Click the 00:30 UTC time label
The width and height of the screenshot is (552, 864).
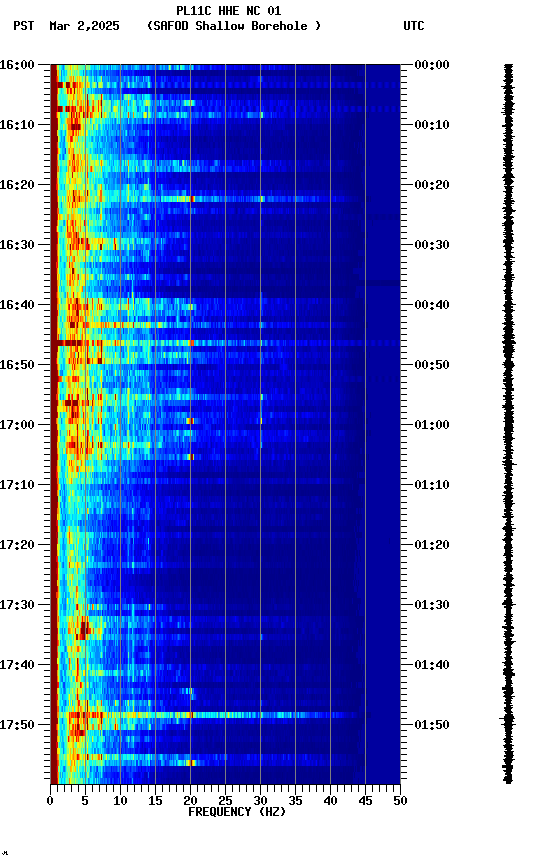432,245
